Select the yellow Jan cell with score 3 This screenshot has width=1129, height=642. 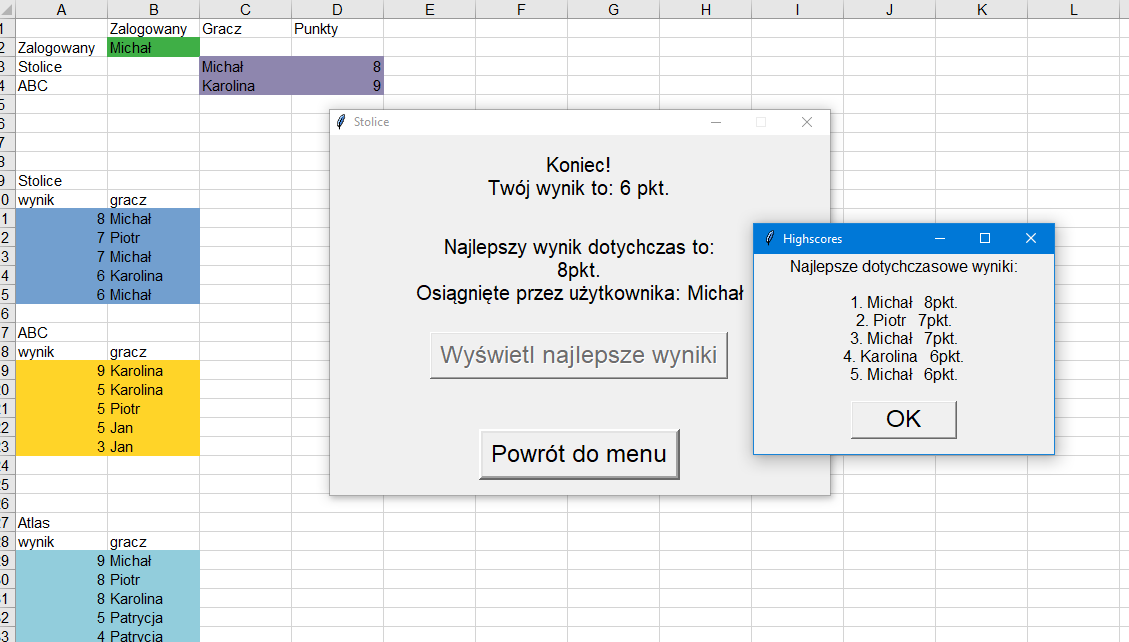[153, 447]
